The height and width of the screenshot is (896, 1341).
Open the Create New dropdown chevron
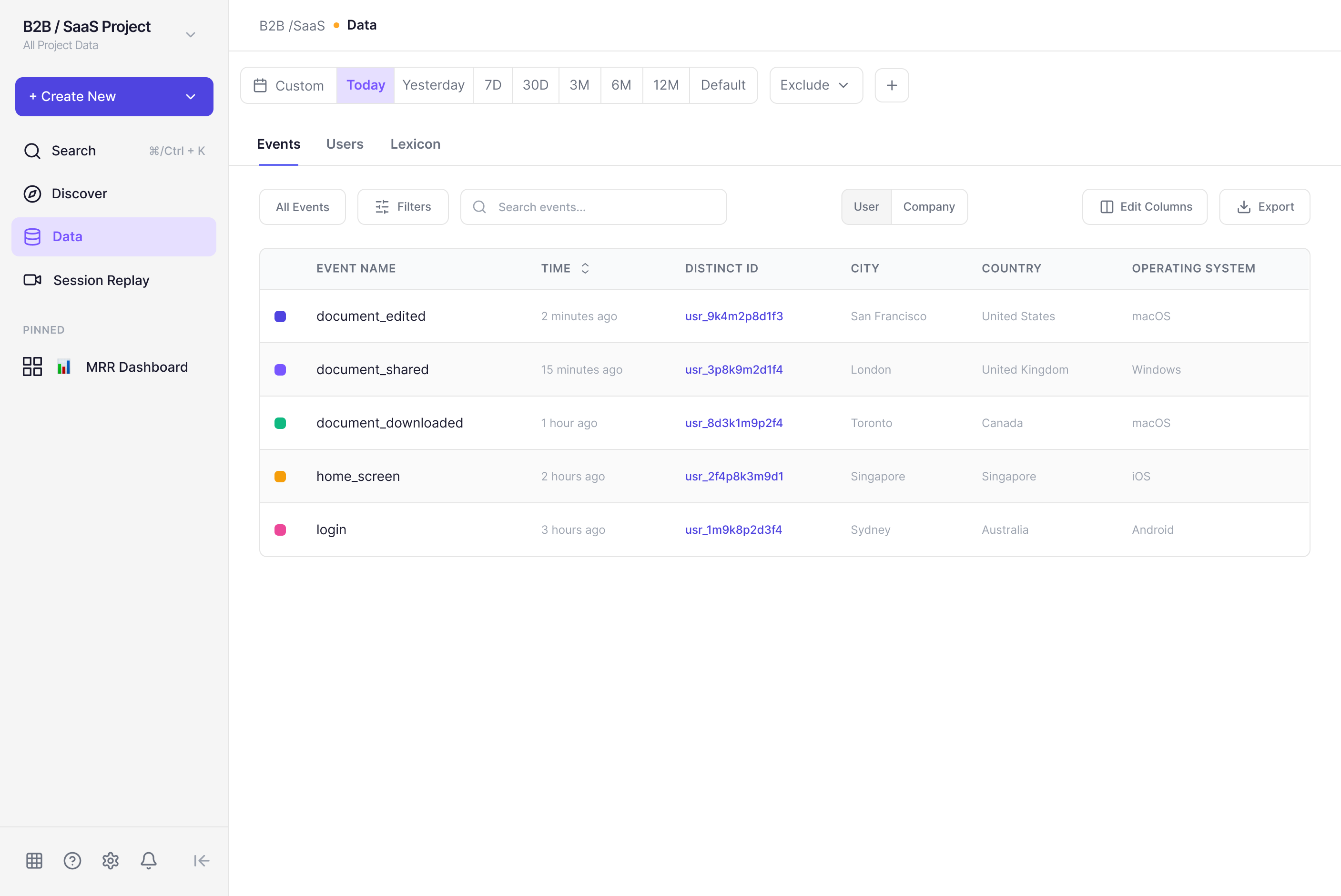[190, 97]
